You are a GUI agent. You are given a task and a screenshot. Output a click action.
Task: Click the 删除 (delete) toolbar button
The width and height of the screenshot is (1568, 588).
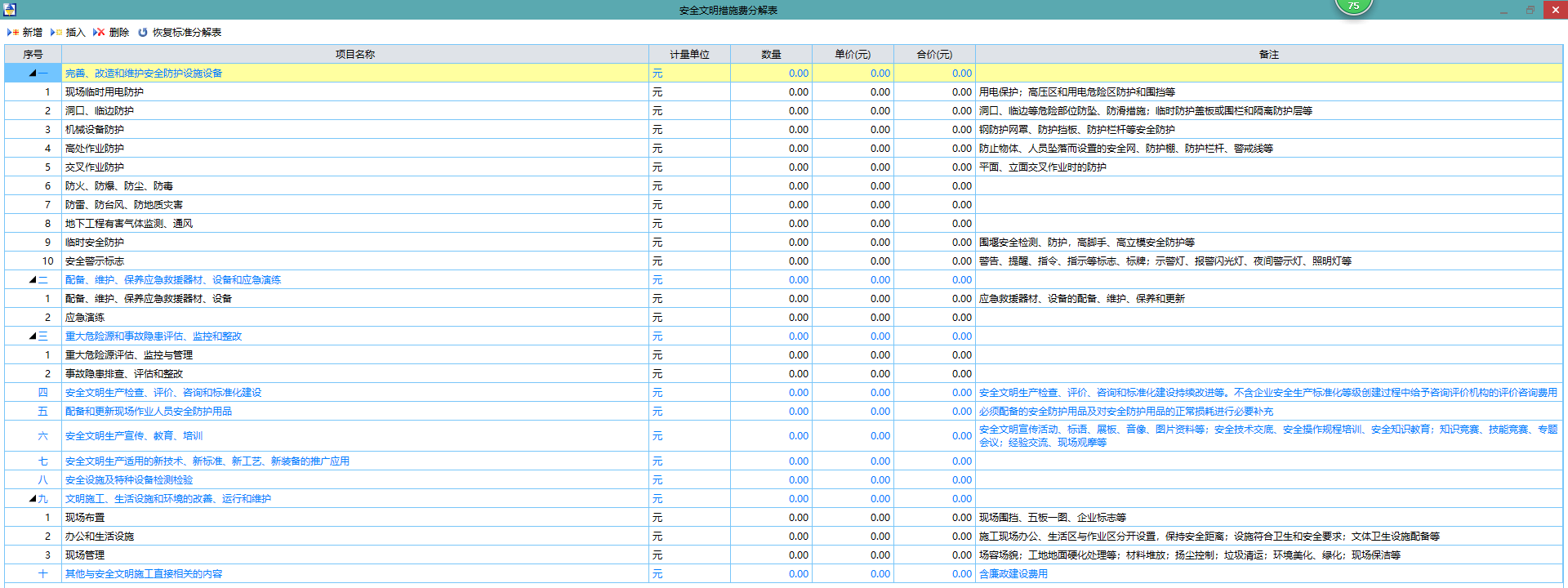tap(111, 32)
